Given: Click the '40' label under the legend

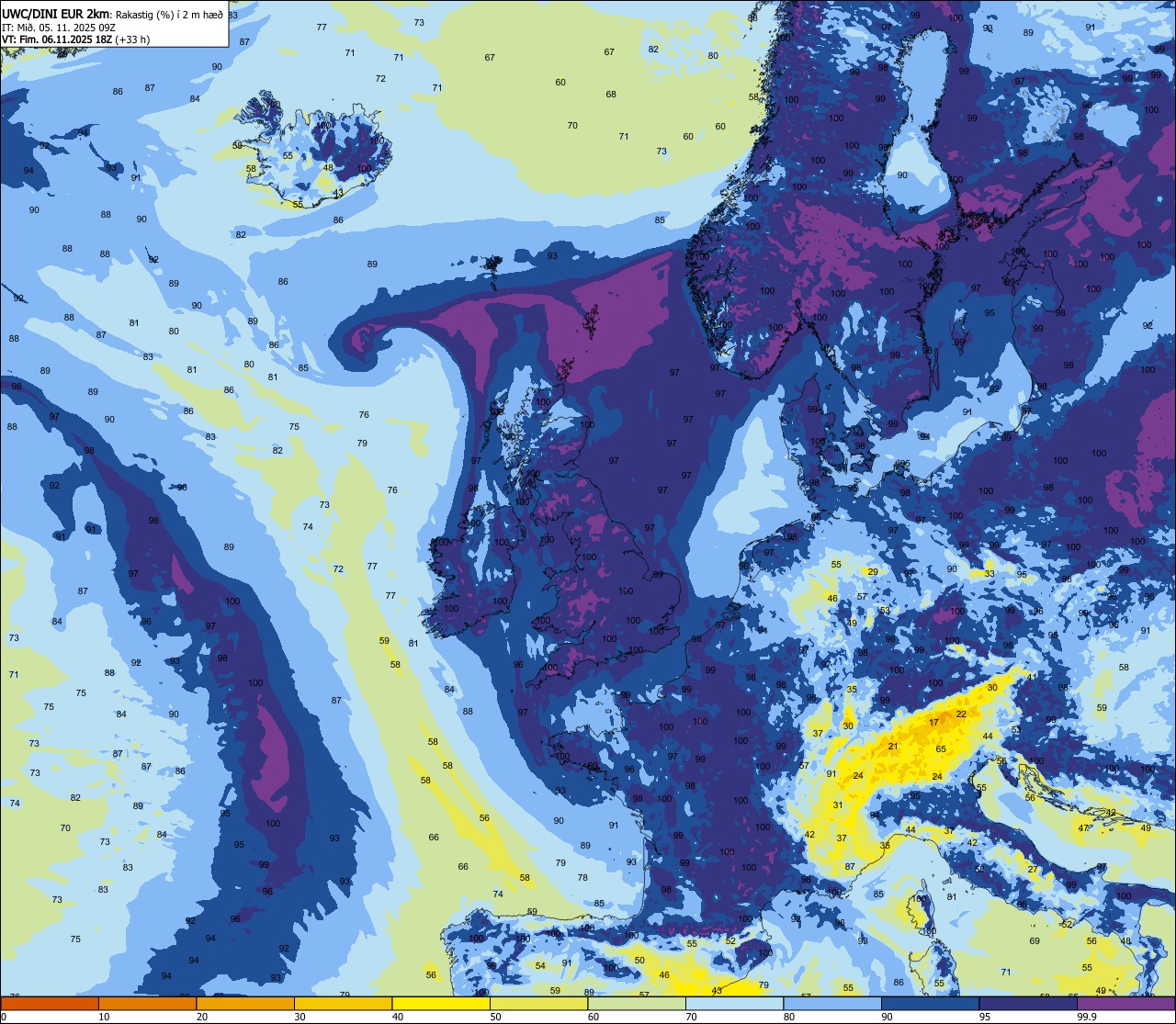Looking at the screenshot, I should 398,1017.
